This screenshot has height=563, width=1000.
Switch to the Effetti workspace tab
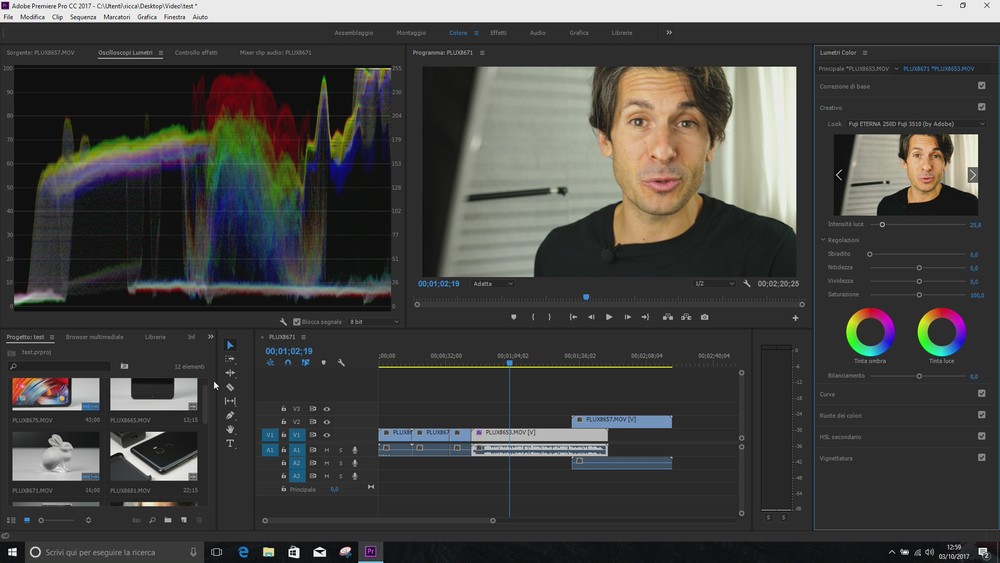(x=498, y=33)
